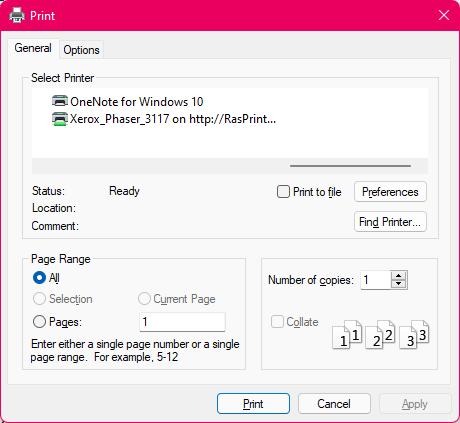Open printer Preferences

390,192
